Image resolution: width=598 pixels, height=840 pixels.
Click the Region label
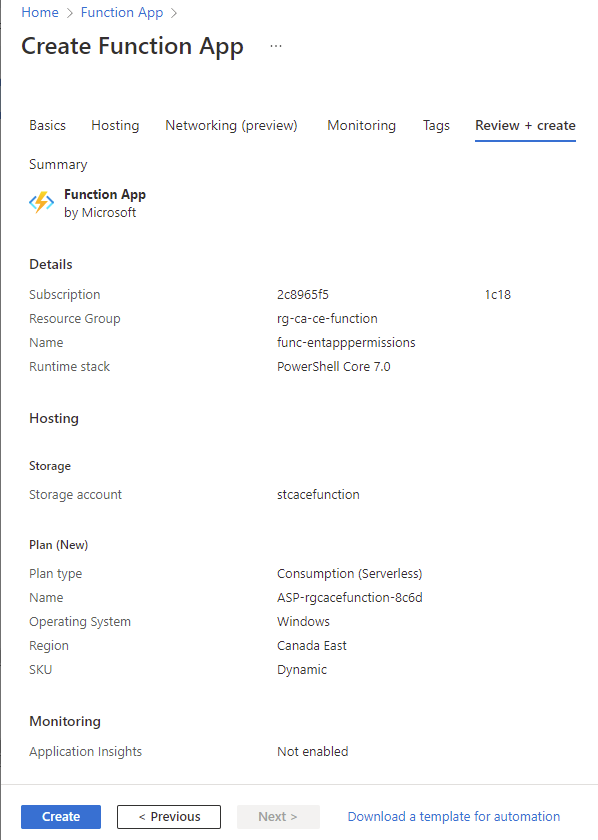tap(49, 646)
